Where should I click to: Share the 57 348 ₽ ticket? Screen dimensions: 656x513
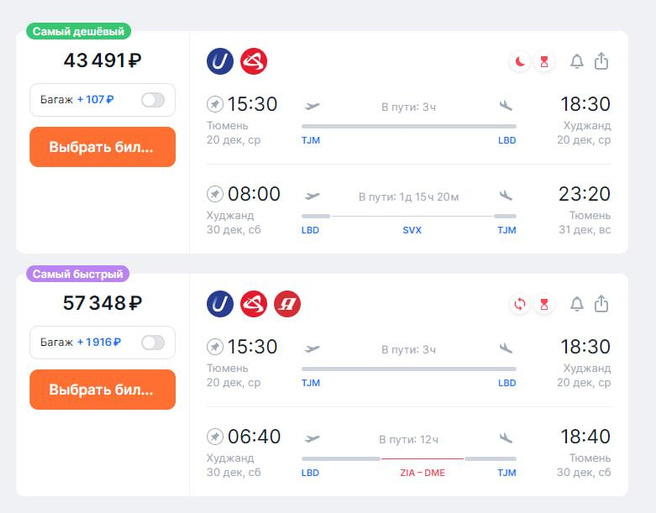coord(601,304)
